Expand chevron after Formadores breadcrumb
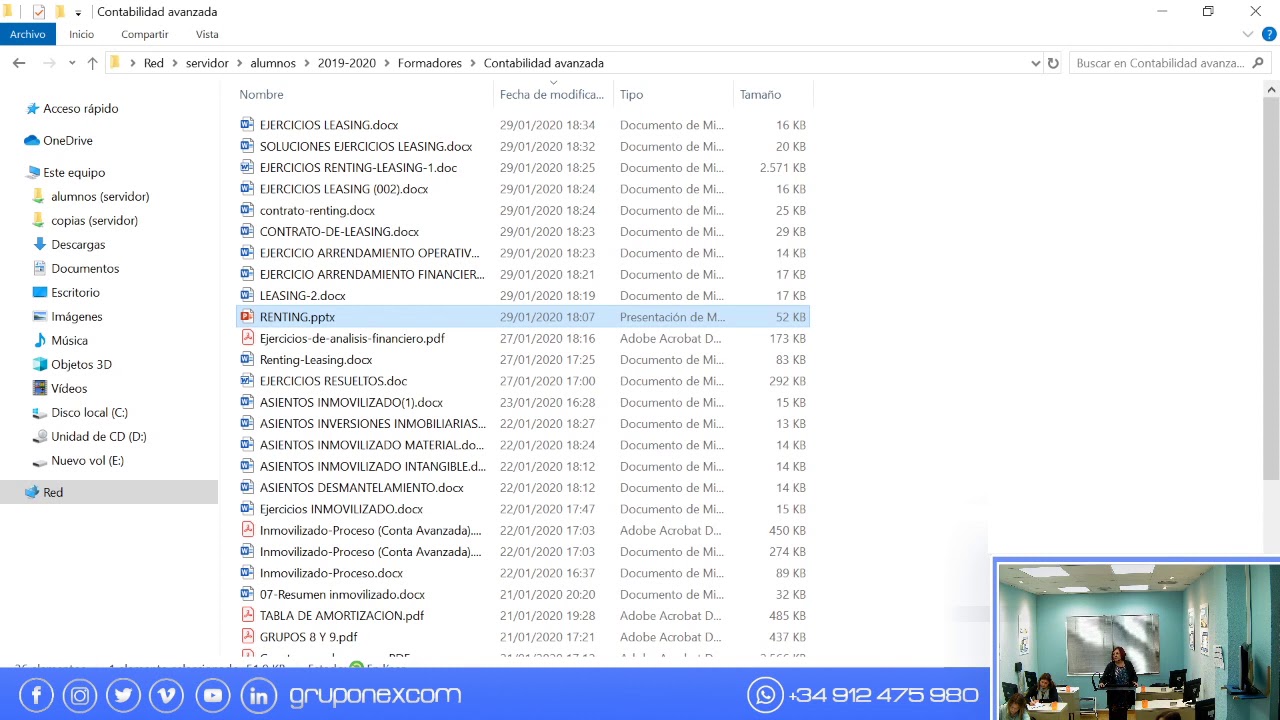The height and width of the screenshot is (720, 1280). coord(473,63)
